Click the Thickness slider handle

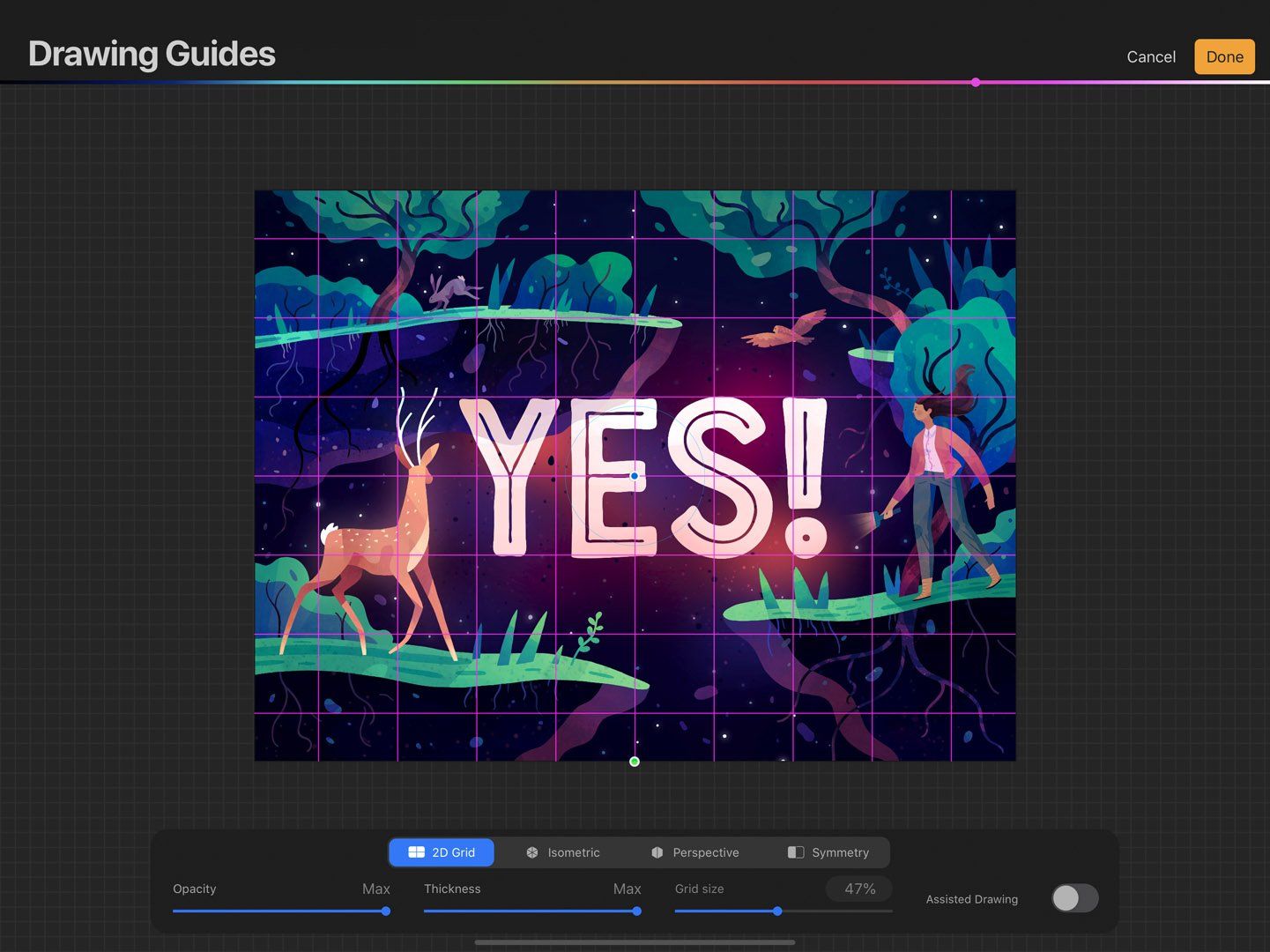[x=636, y=911]
